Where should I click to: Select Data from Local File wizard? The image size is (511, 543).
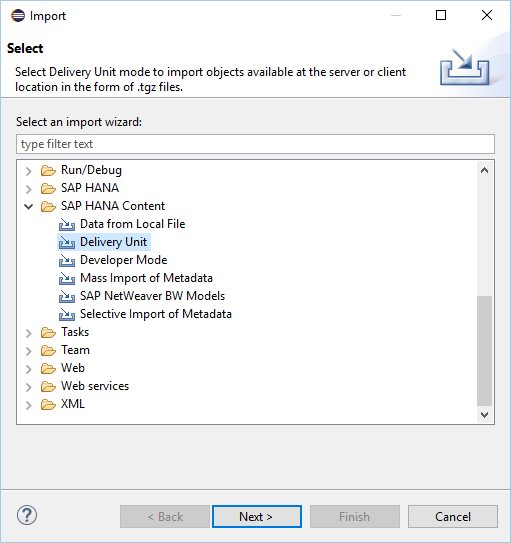point(133,224)
